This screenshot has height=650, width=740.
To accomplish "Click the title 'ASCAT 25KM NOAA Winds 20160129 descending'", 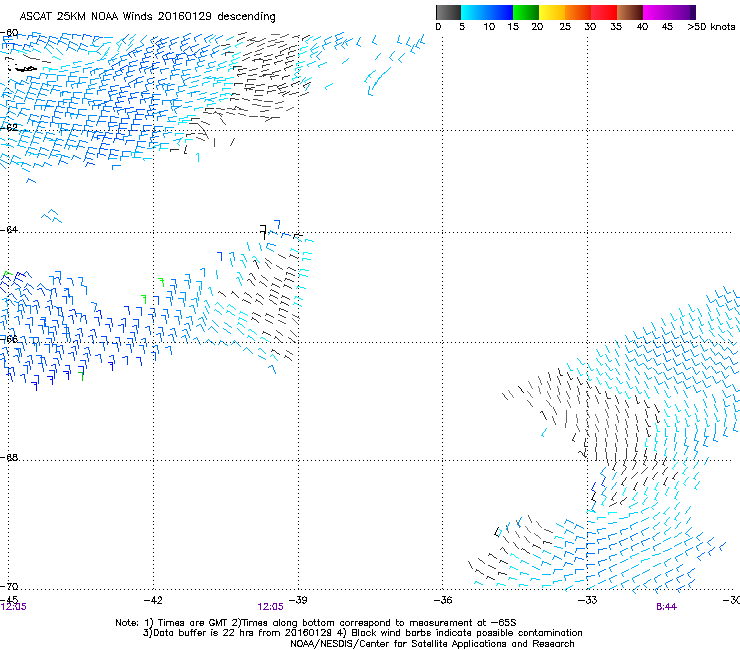I will (x=147, y=17).
